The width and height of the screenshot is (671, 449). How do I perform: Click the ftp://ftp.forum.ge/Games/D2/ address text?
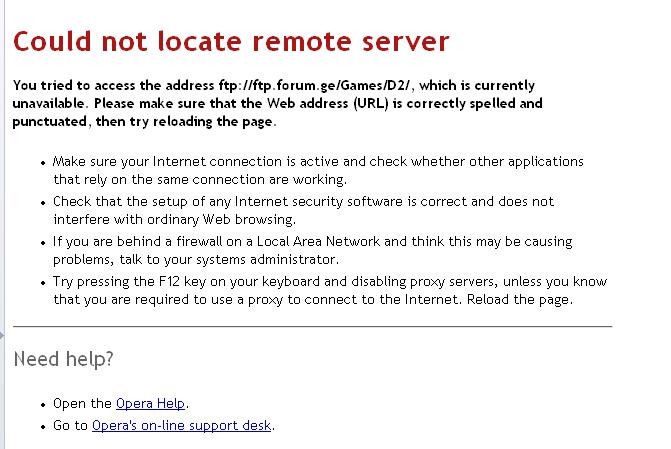pyautogui.click(x=314, y=86)
